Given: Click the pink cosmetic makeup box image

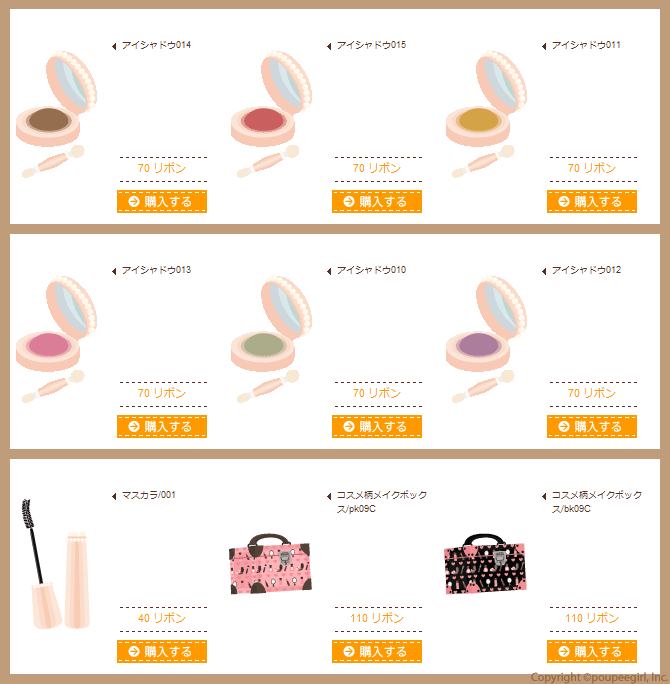Looking at the screenshot, I should click(x=270, y=564).
